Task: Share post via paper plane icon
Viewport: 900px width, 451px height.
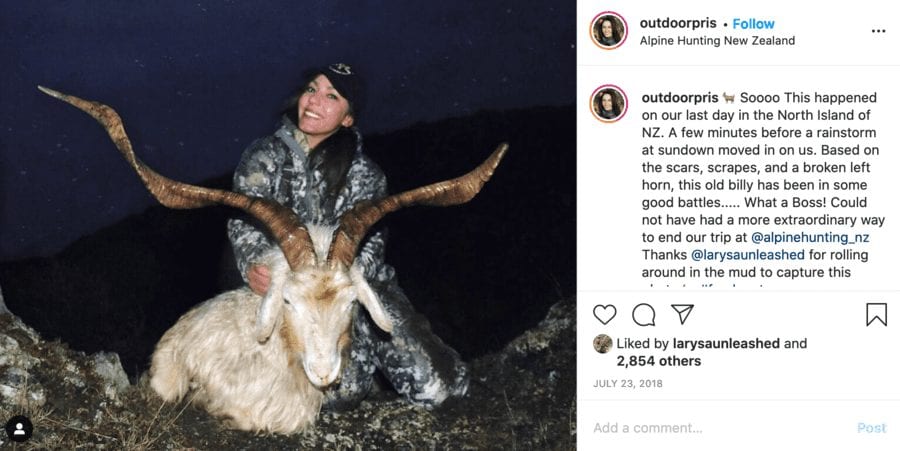Action: (x=682, y=315)
